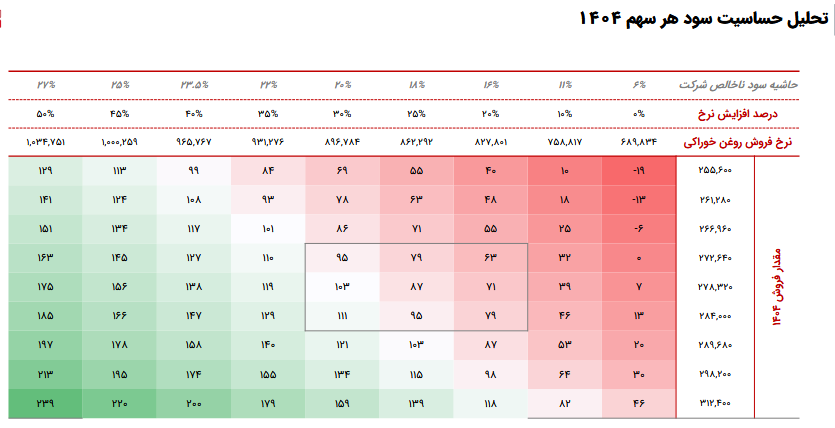Click the green cell showing 220

click(x=120, y=403)
